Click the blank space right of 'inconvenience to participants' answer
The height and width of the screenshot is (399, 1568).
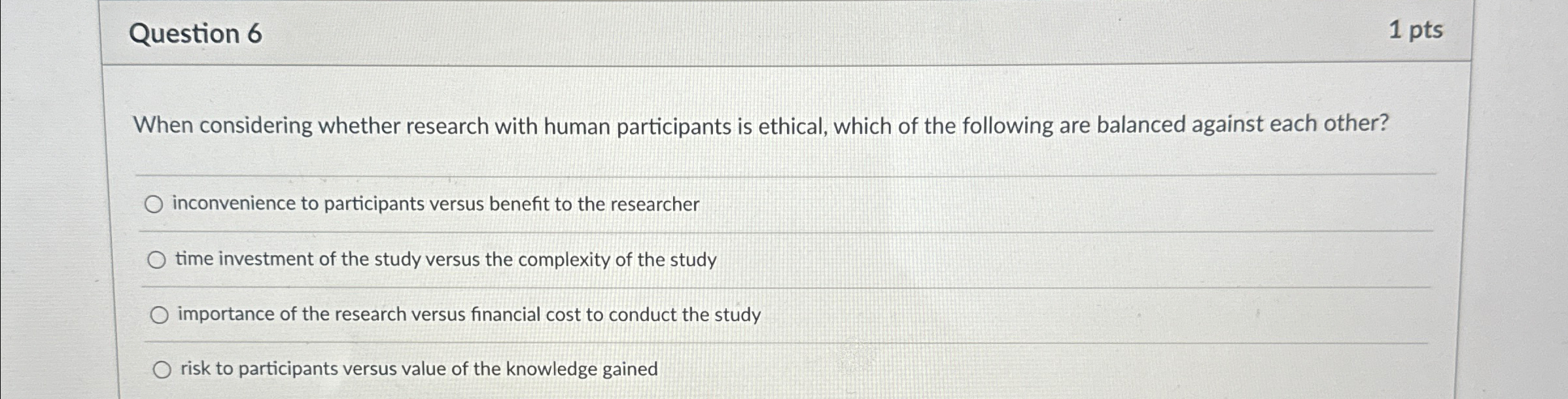coord(1066,205)
